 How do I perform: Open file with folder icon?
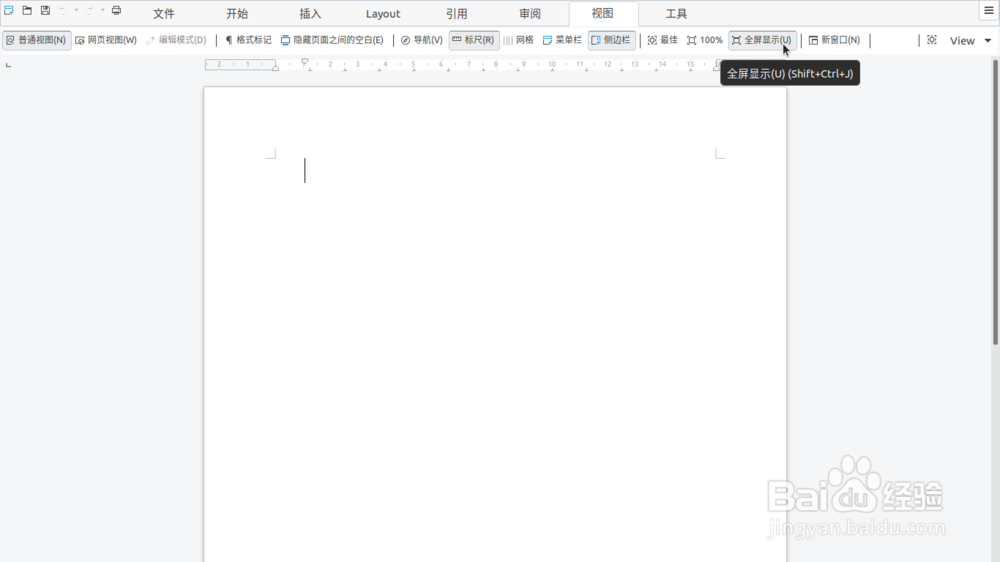27,10
